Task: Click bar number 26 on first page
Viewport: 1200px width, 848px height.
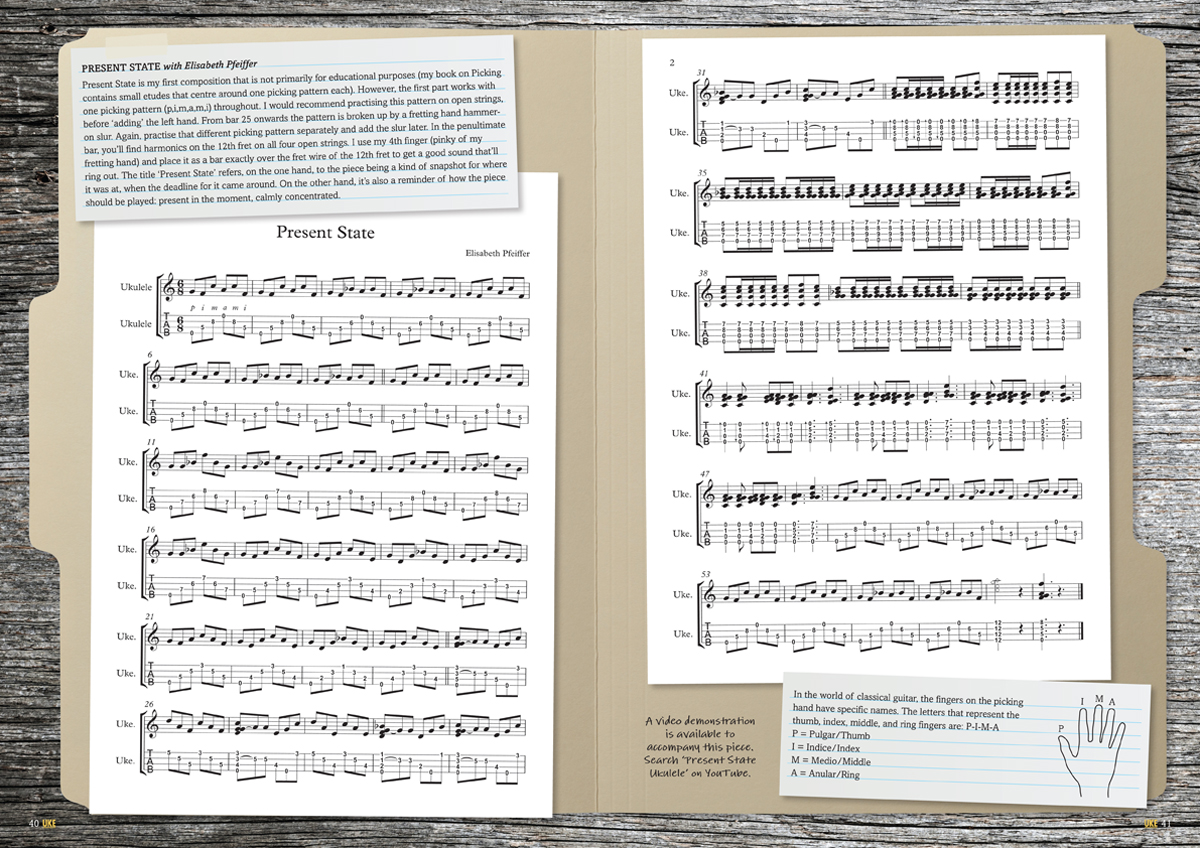Action: click(151, 704)
